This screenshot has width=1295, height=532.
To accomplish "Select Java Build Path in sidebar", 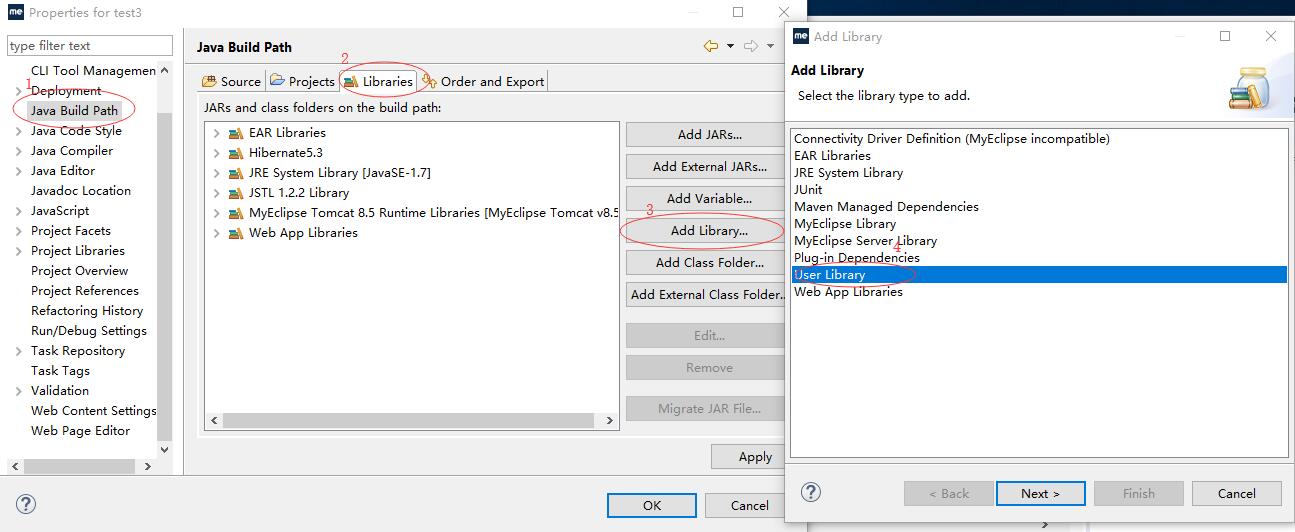I will pos(74,111).
